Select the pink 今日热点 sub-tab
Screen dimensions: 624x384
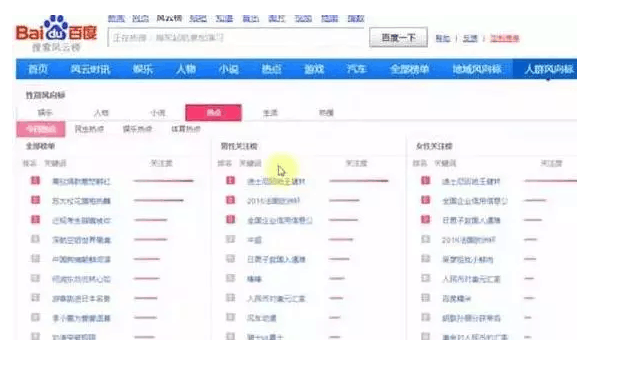pos(41,129)
